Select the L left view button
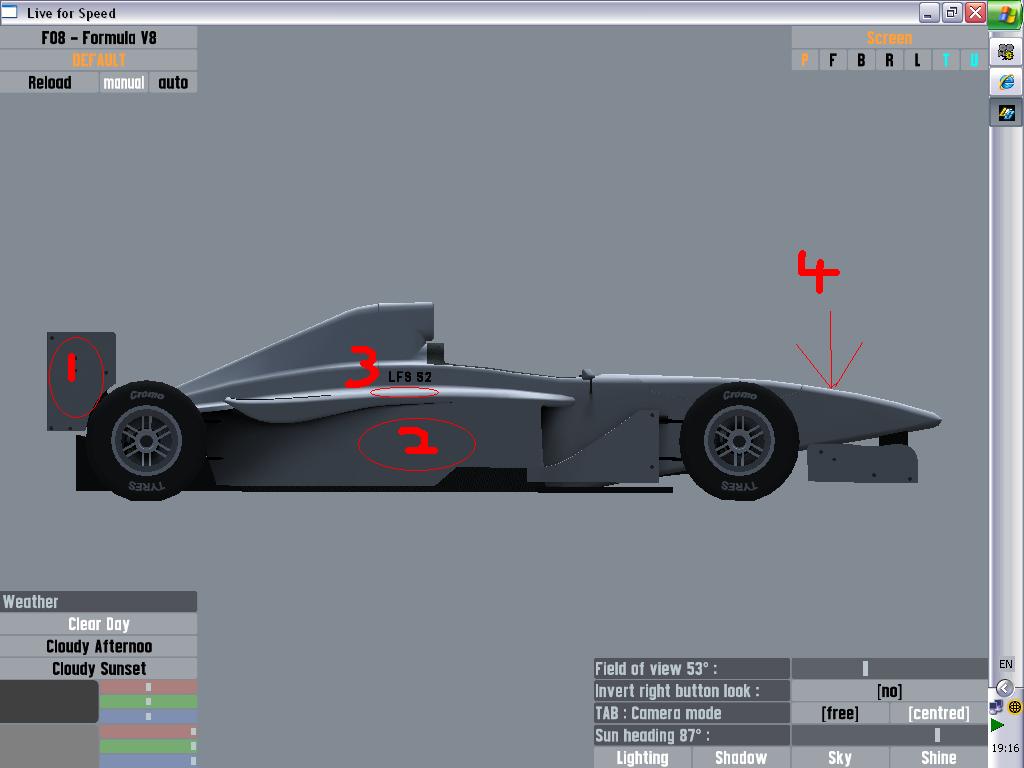Screen dimensions: 1024x768 (x=918, y=60)
